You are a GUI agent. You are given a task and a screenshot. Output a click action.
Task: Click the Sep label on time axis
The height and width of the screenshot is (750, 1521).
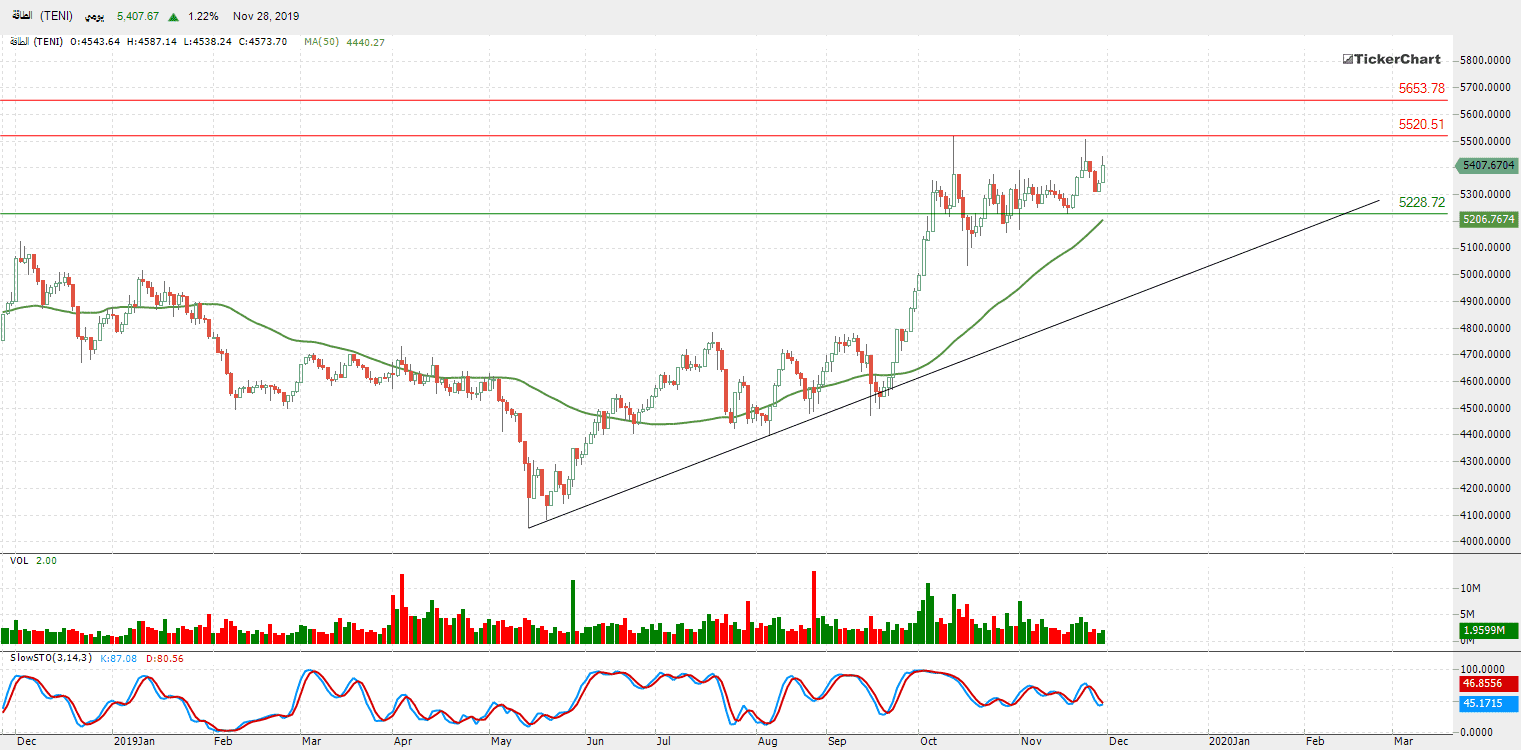coord(837,741)
